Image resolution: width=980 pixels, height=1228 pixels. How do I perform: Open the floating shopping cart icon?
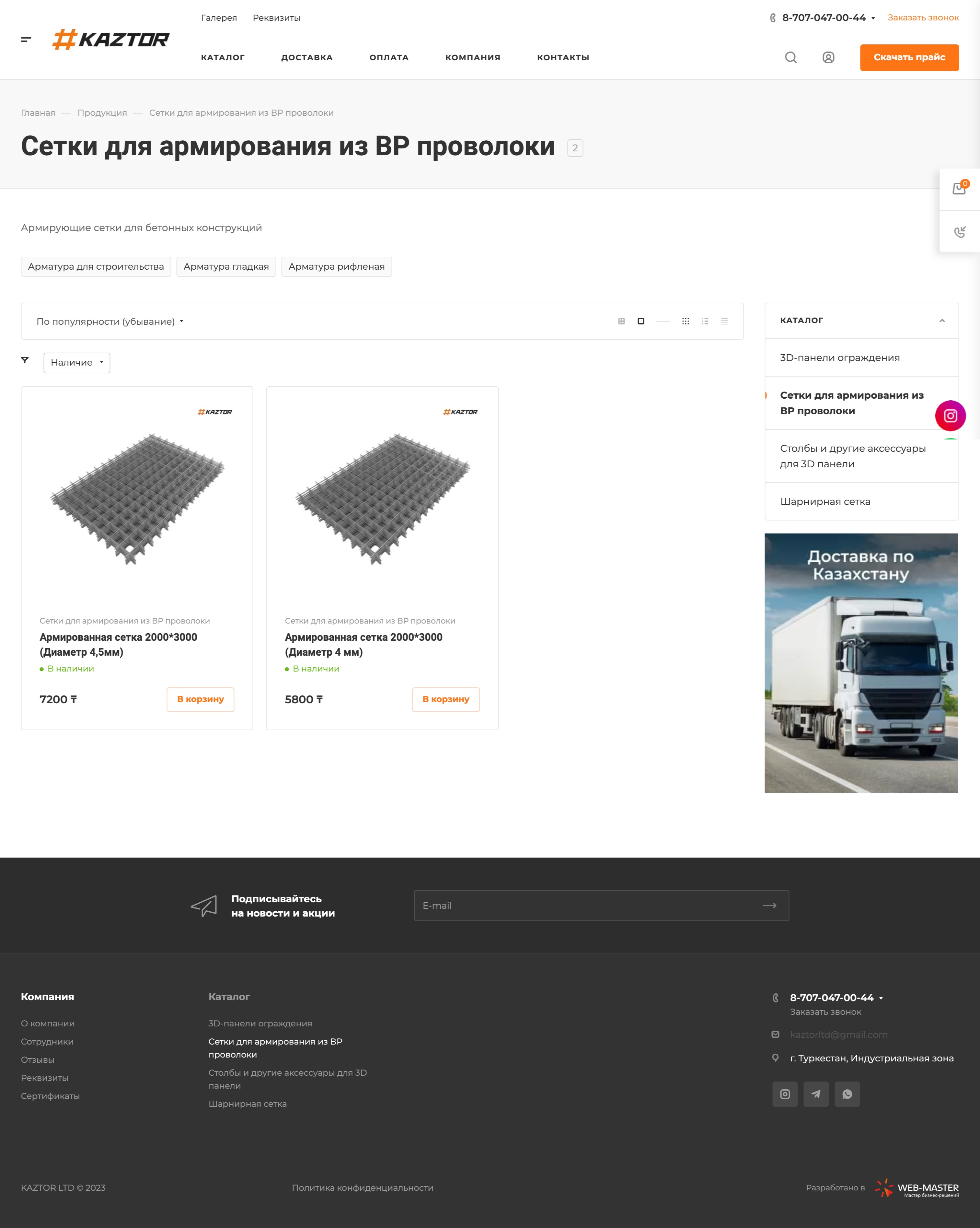tap(959, 189)
